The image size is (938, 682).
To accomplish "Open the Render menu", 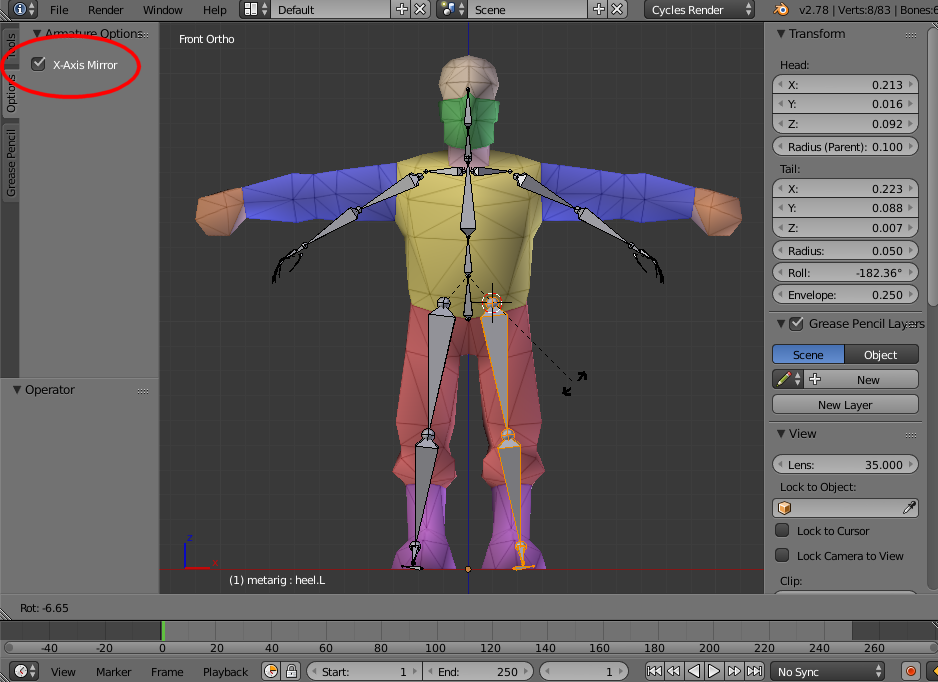I will (x=105, y=10).
